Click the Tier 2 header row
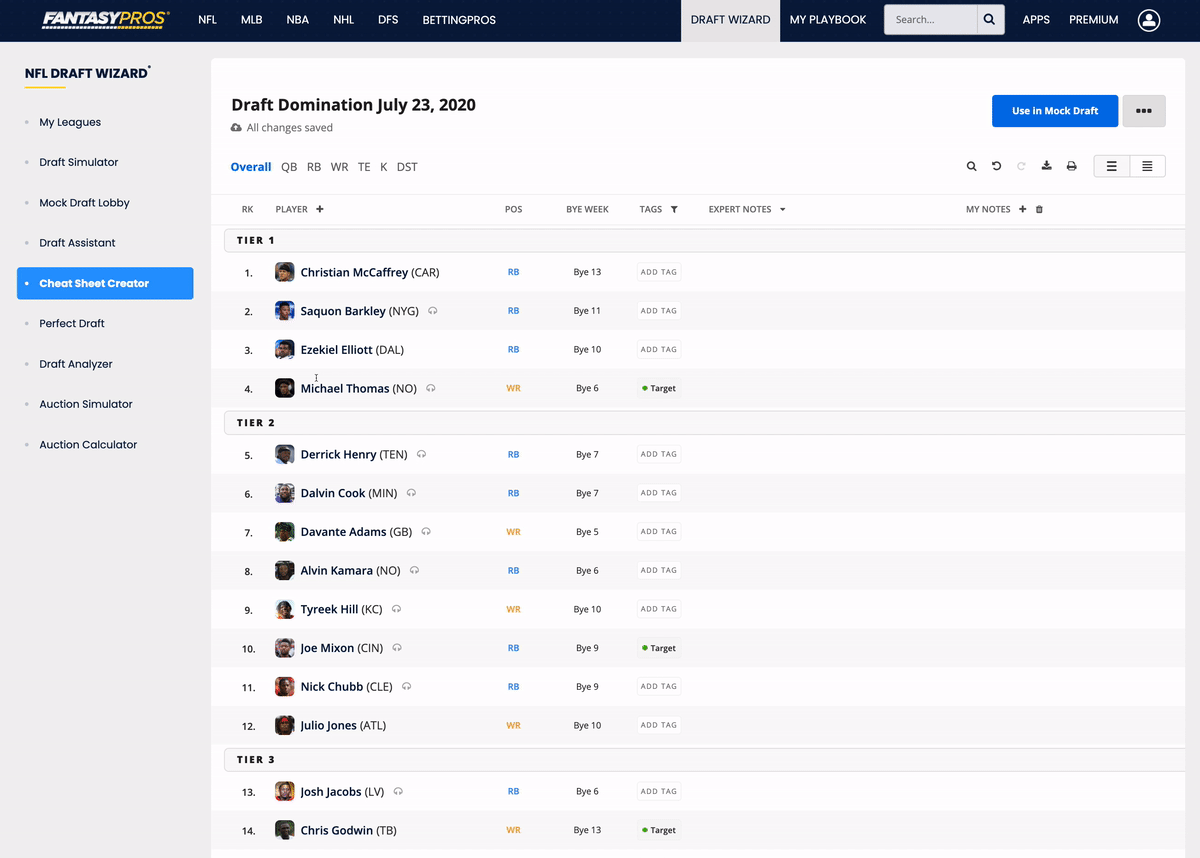The height and width of the screenshot is (858, 1200). 705,423
